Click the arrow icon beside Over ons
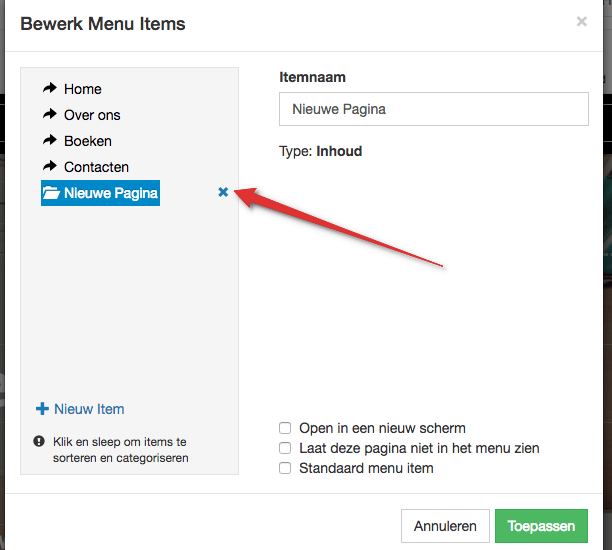Image resolution: width=612 pixels, height=550 pixels. [x=50, y=115]
